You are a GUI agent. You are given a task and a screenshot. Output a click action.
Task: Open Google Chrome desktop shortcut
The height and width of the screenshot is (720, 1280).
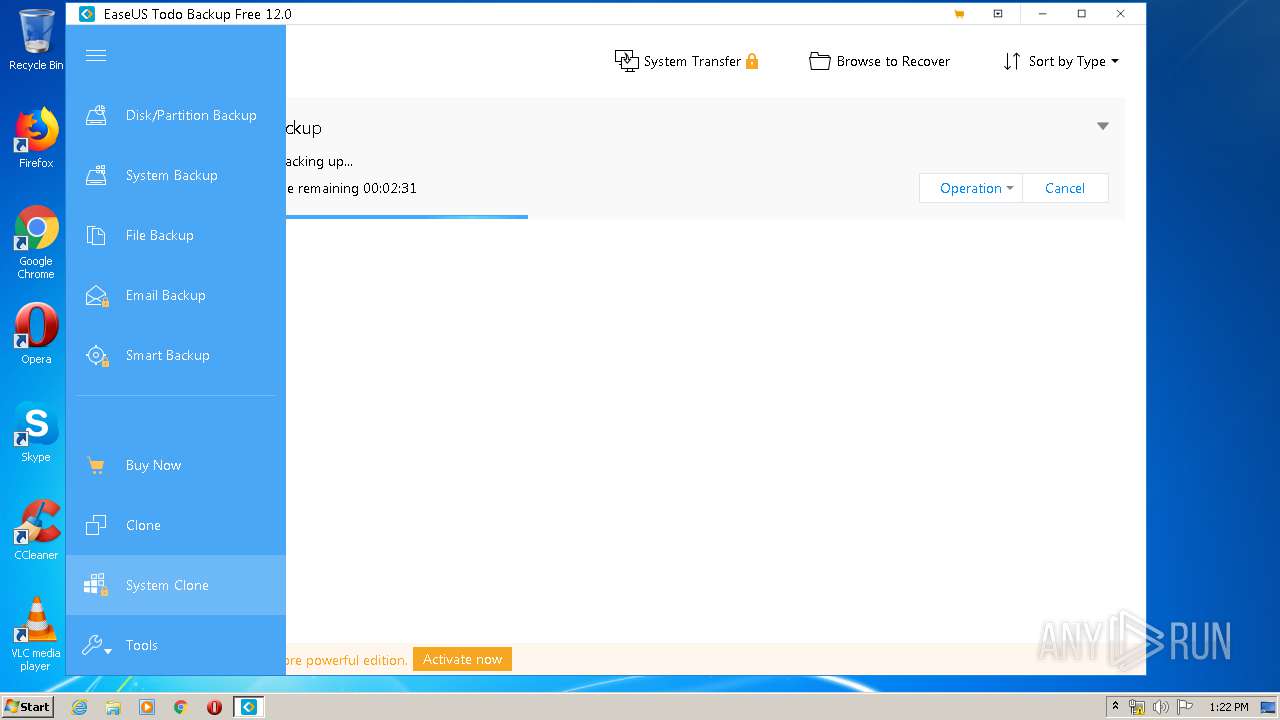click(x=36, y=243)
